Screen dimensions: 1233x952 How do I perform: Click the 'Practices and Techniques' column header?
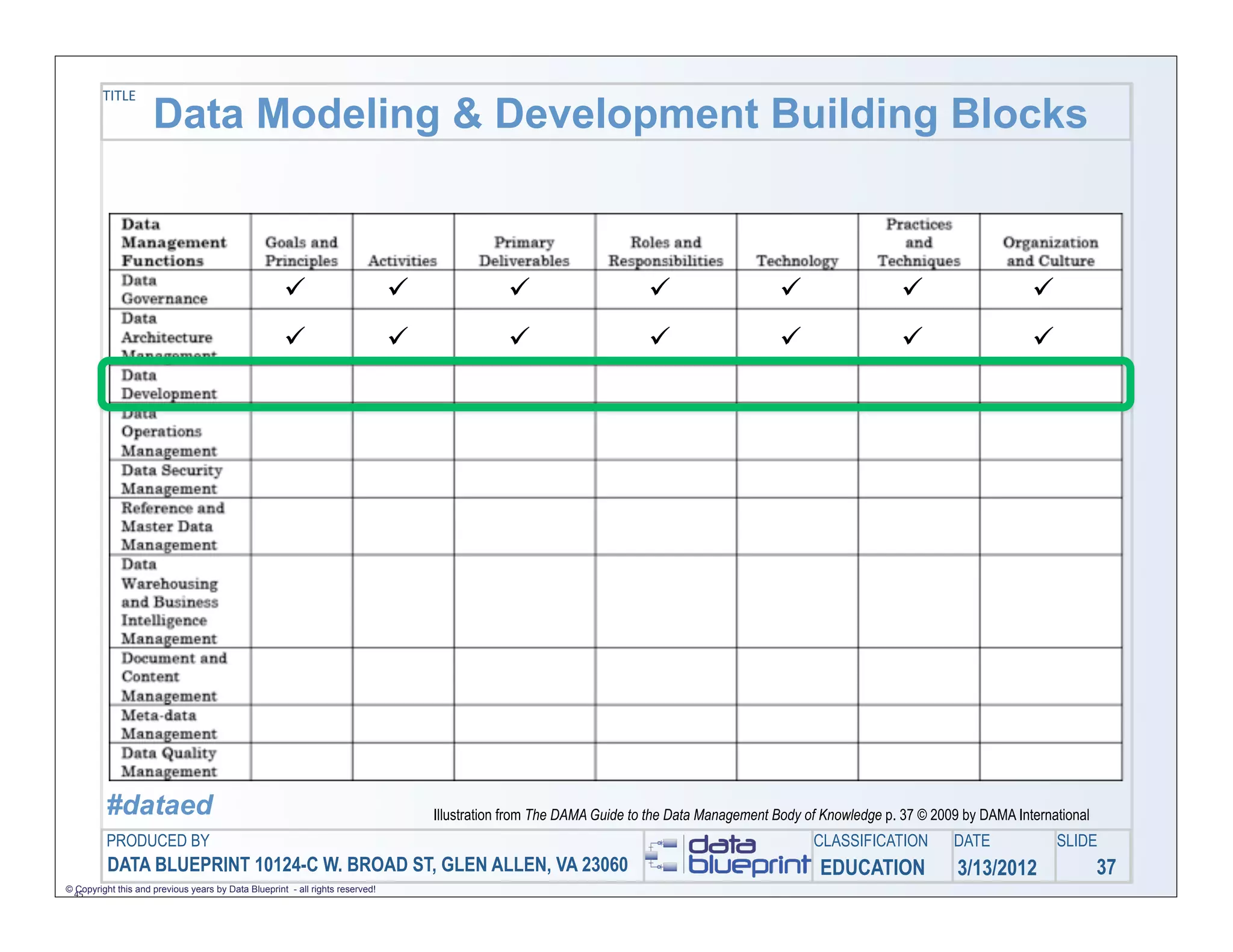[x=919, y=243]
